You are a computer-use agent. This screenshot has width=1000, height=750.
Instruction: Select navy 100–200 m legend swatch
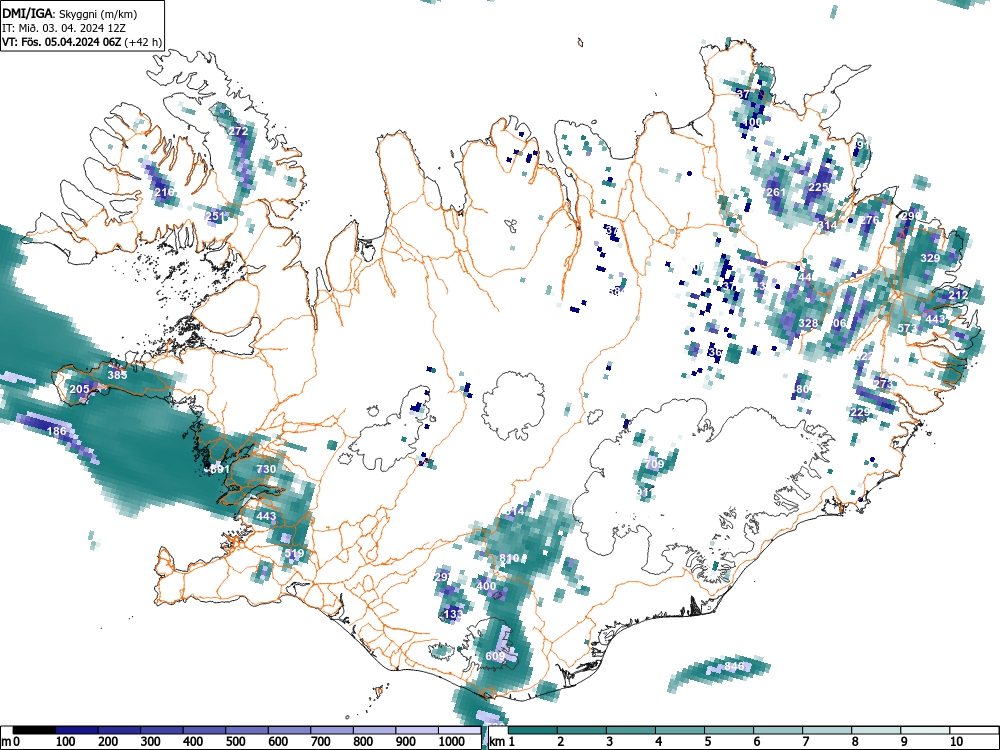pos(77,730)
